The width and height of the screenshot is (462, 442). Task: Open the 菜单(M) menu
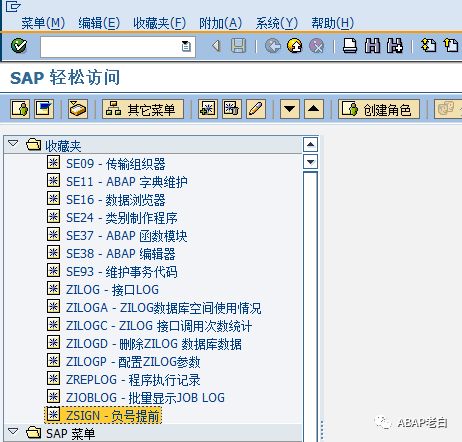(x=43, y=23)
